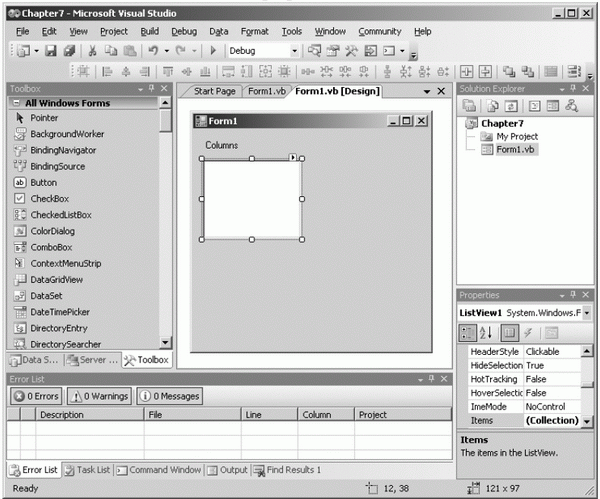Screen dimensions: 600x499
Task: Switch to the Start Page tab
Action: coord(214,91)
